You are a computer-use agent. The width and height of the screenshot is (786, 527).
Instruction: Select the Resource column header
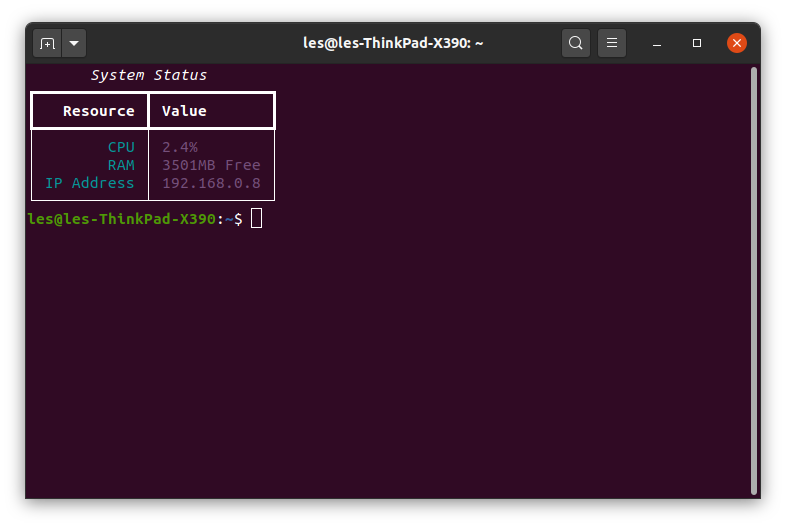(x=98, y=111)
